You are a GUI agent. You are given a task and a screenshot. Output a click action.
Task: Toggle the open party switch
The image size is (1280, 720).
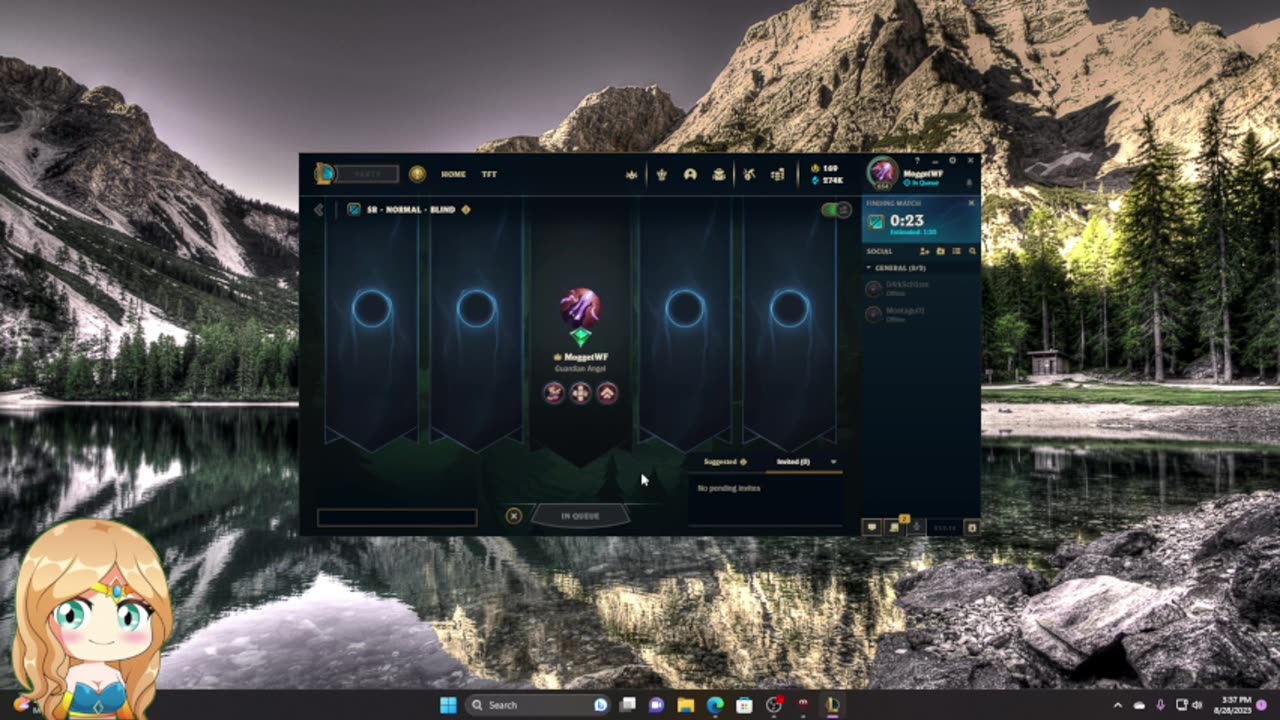(835, 210)
